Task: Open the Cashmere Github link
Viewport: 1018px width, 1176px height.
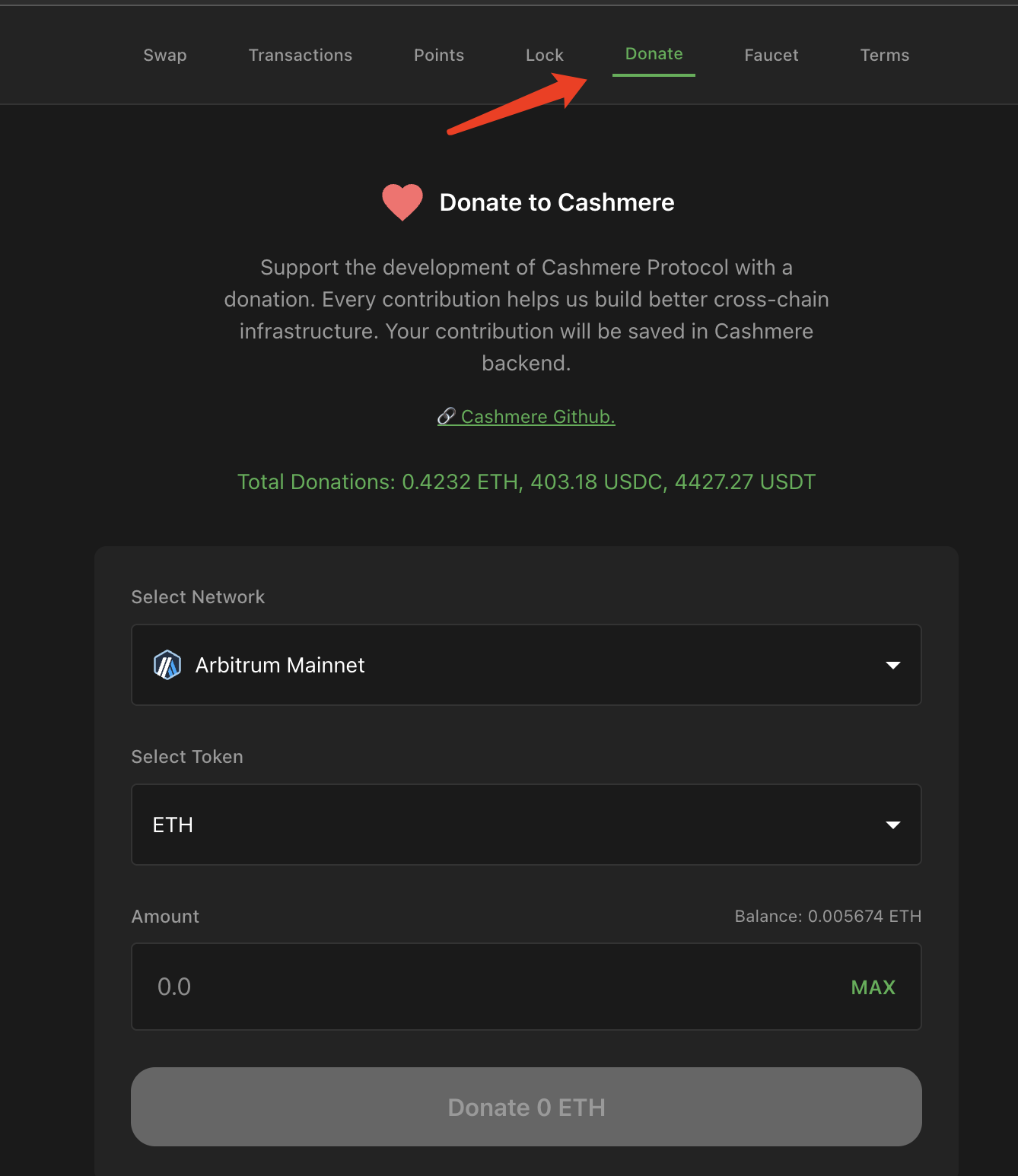Action: (538, 417)
